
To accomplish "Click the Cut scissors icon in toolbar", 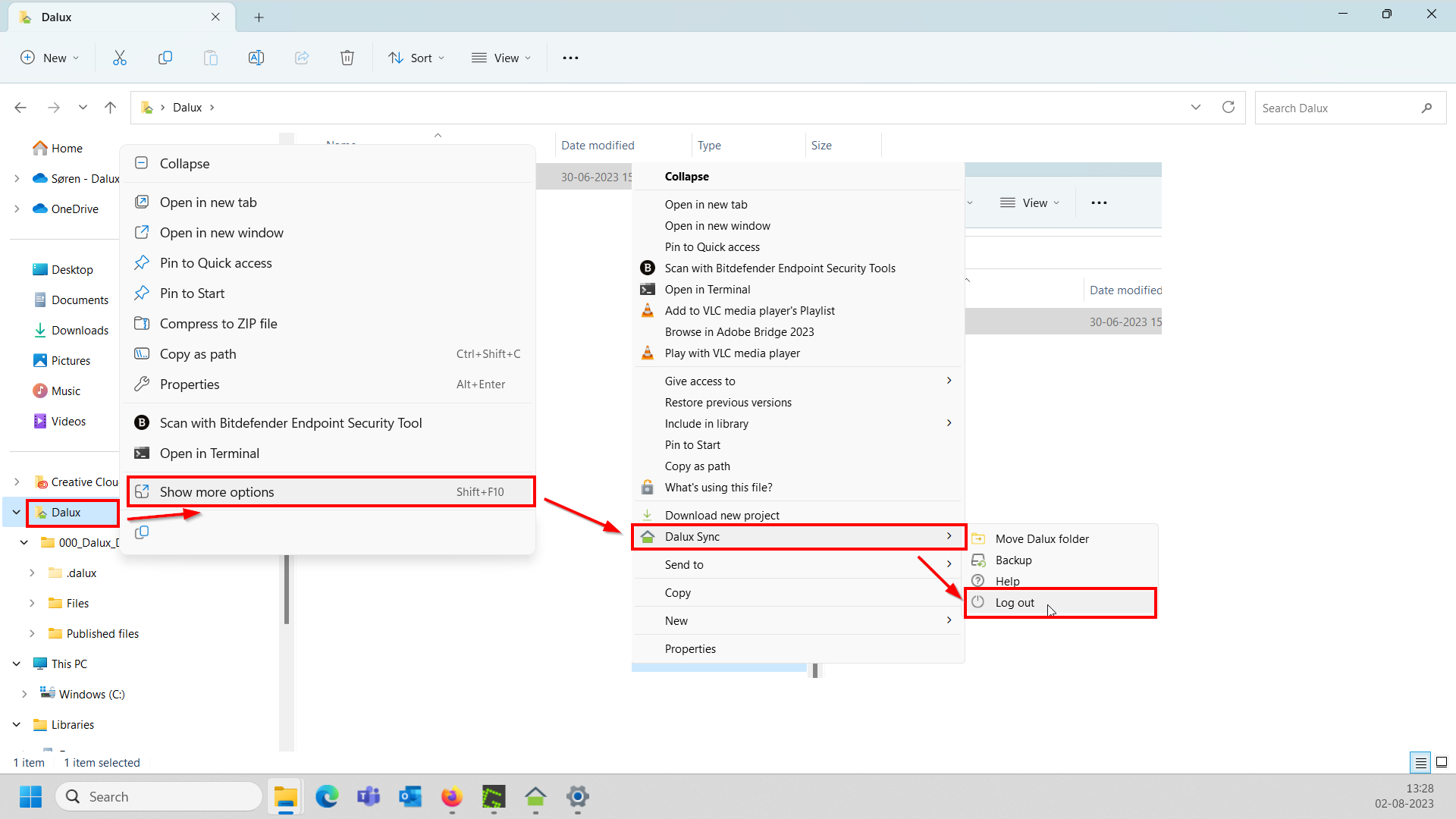I will point(120,58).
